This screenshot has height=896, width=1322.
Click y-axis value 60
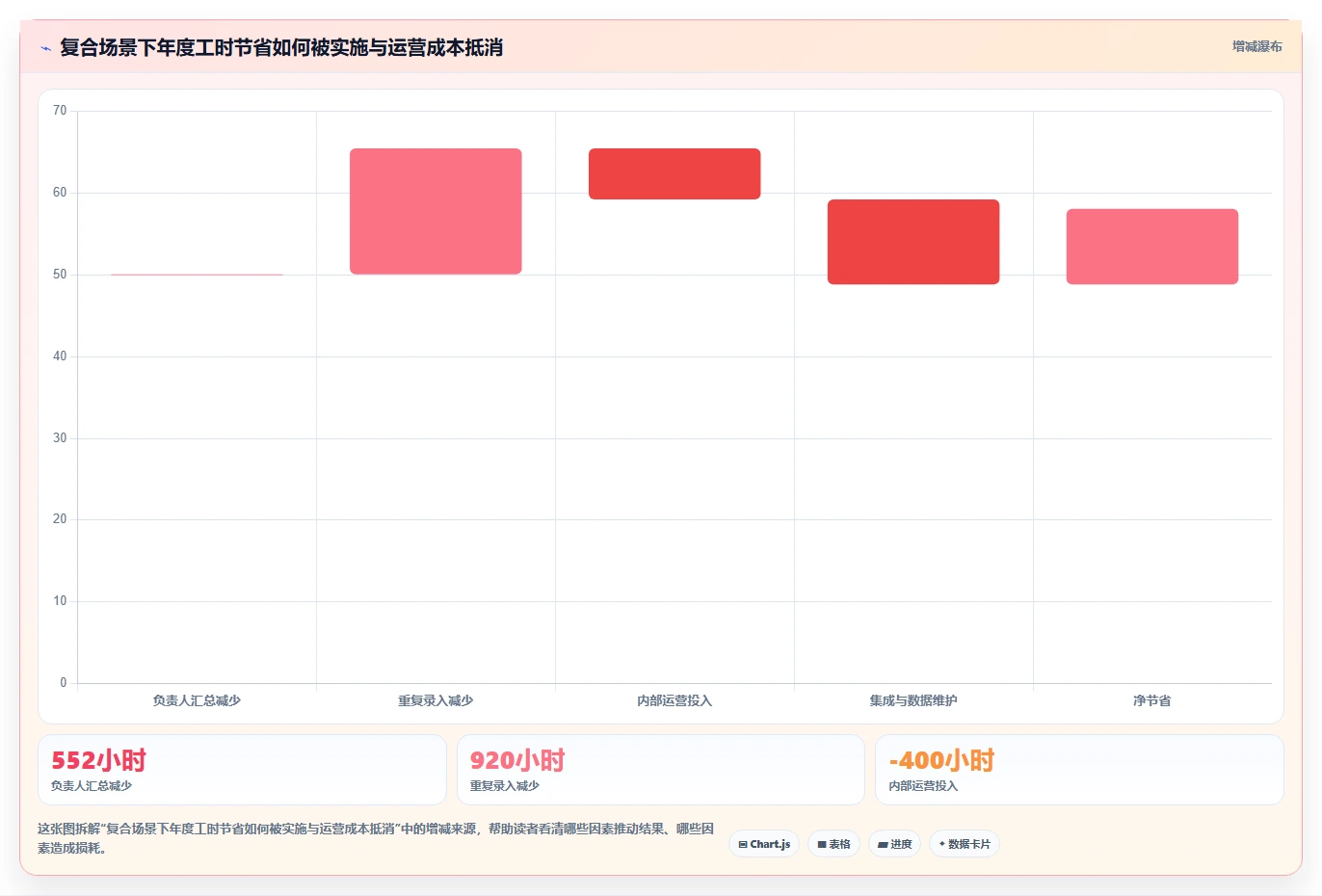click(60, 193)
